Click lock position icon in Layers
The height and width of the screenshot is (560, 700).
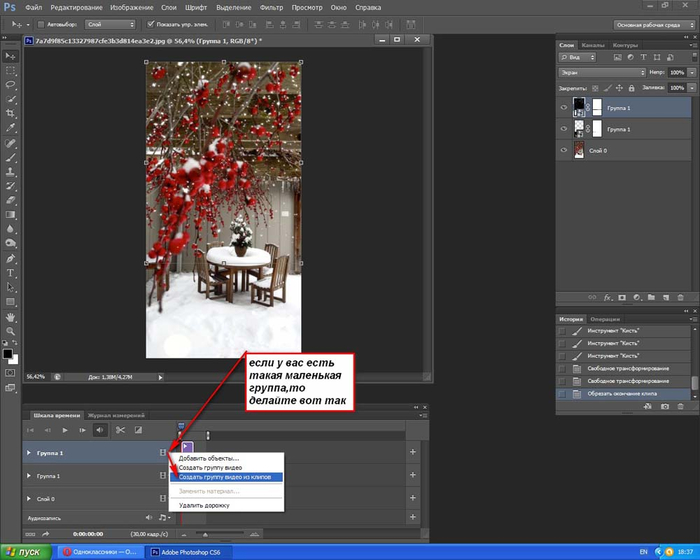coord(619,88)
